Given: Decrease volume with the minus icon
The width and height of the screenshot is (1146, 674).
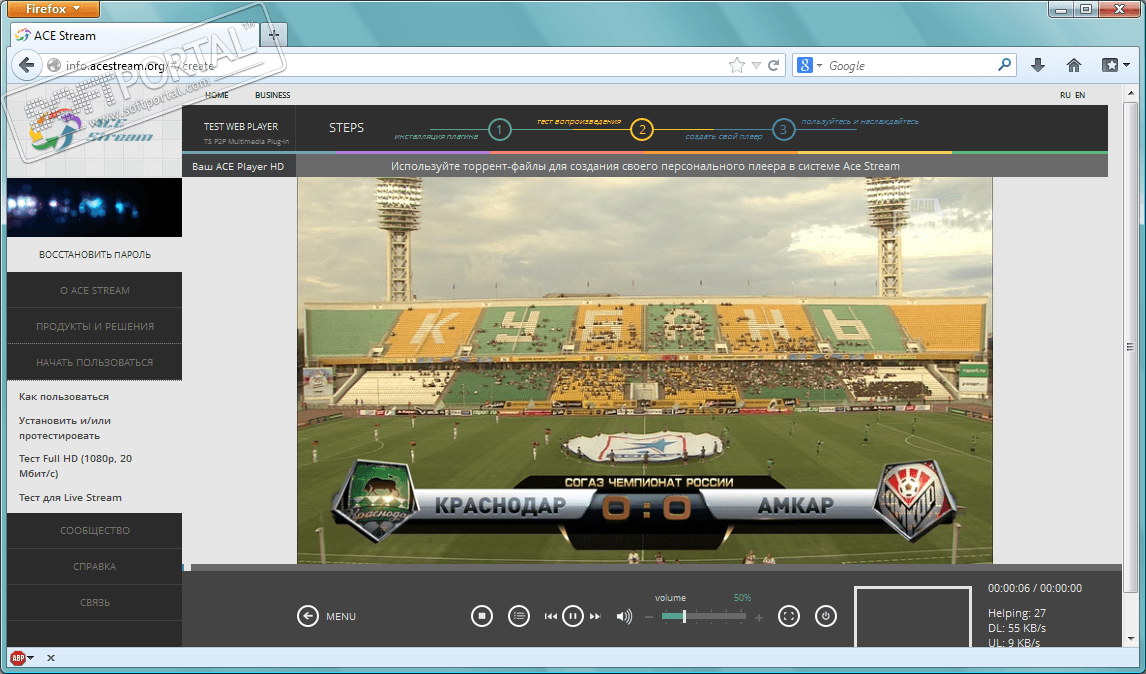Looking at the screenshot, I should [x=648, y=617].
